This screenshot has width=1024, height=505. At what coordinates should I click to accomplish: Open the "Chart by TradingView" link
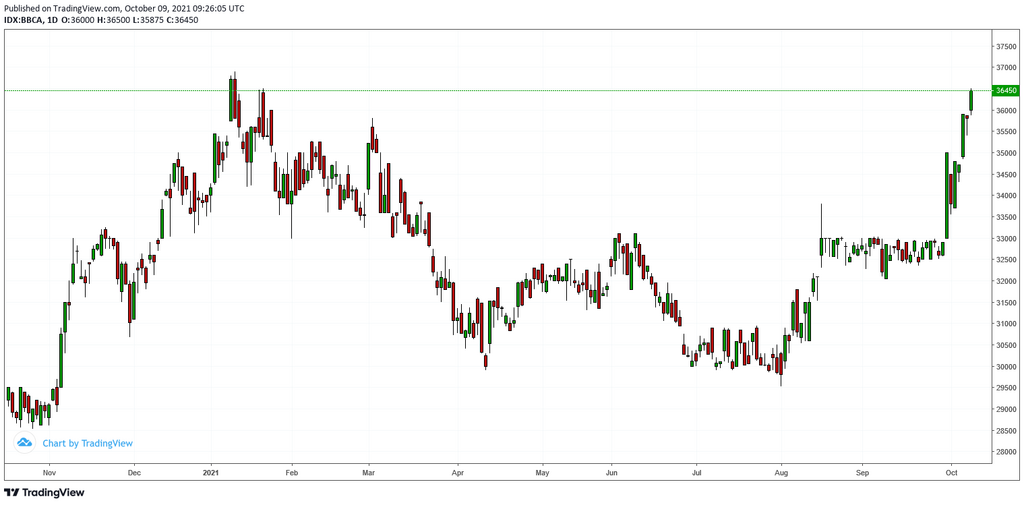point(87,443)
